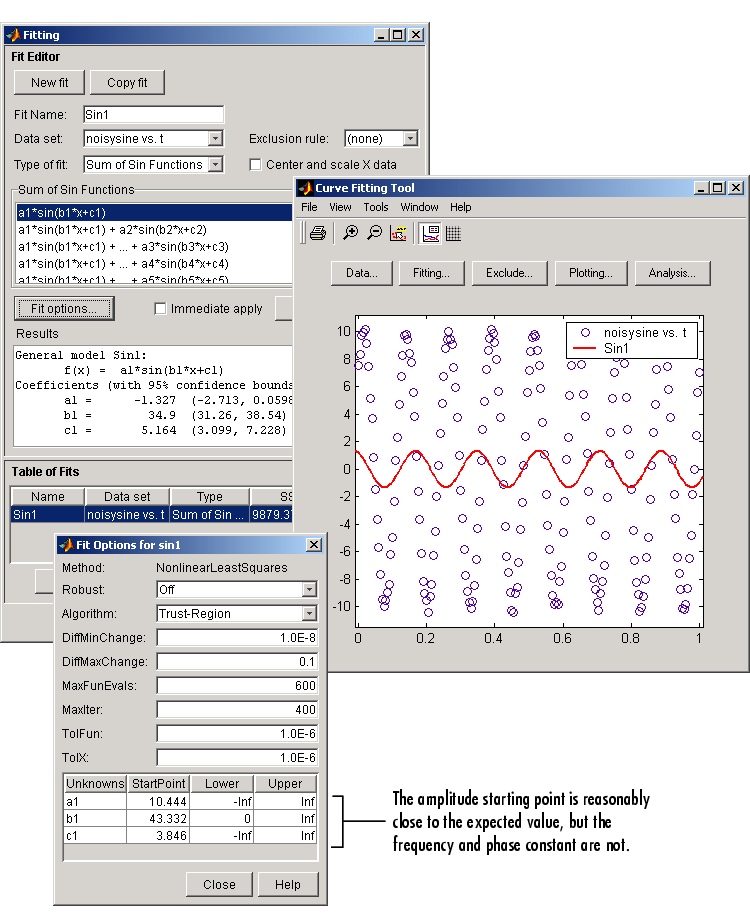
Task: Minimize the Curve Fitting Tool window
Action: [701, 188]
